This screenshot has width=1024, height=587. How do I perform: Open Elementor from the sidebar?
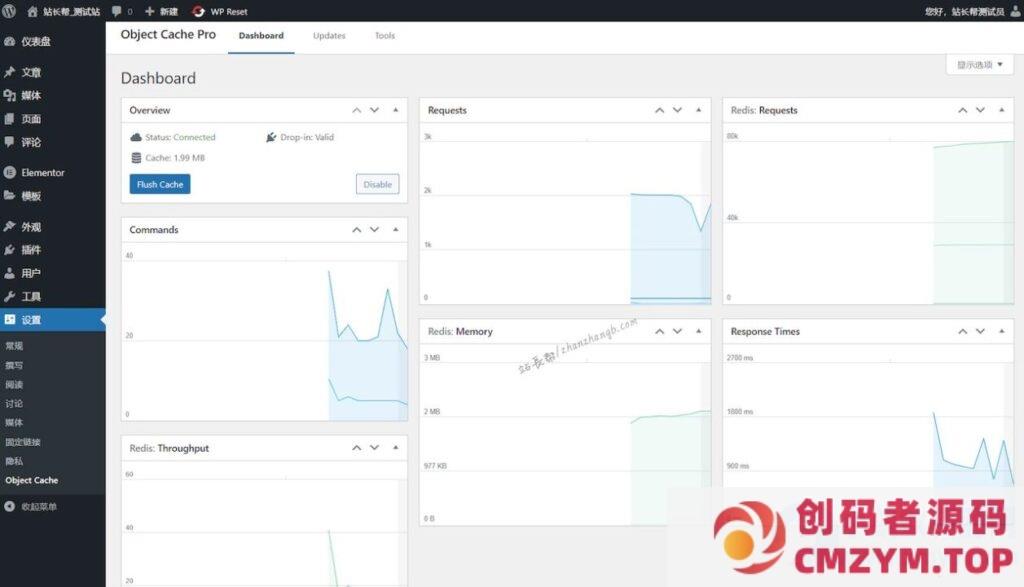pos(42,172)
